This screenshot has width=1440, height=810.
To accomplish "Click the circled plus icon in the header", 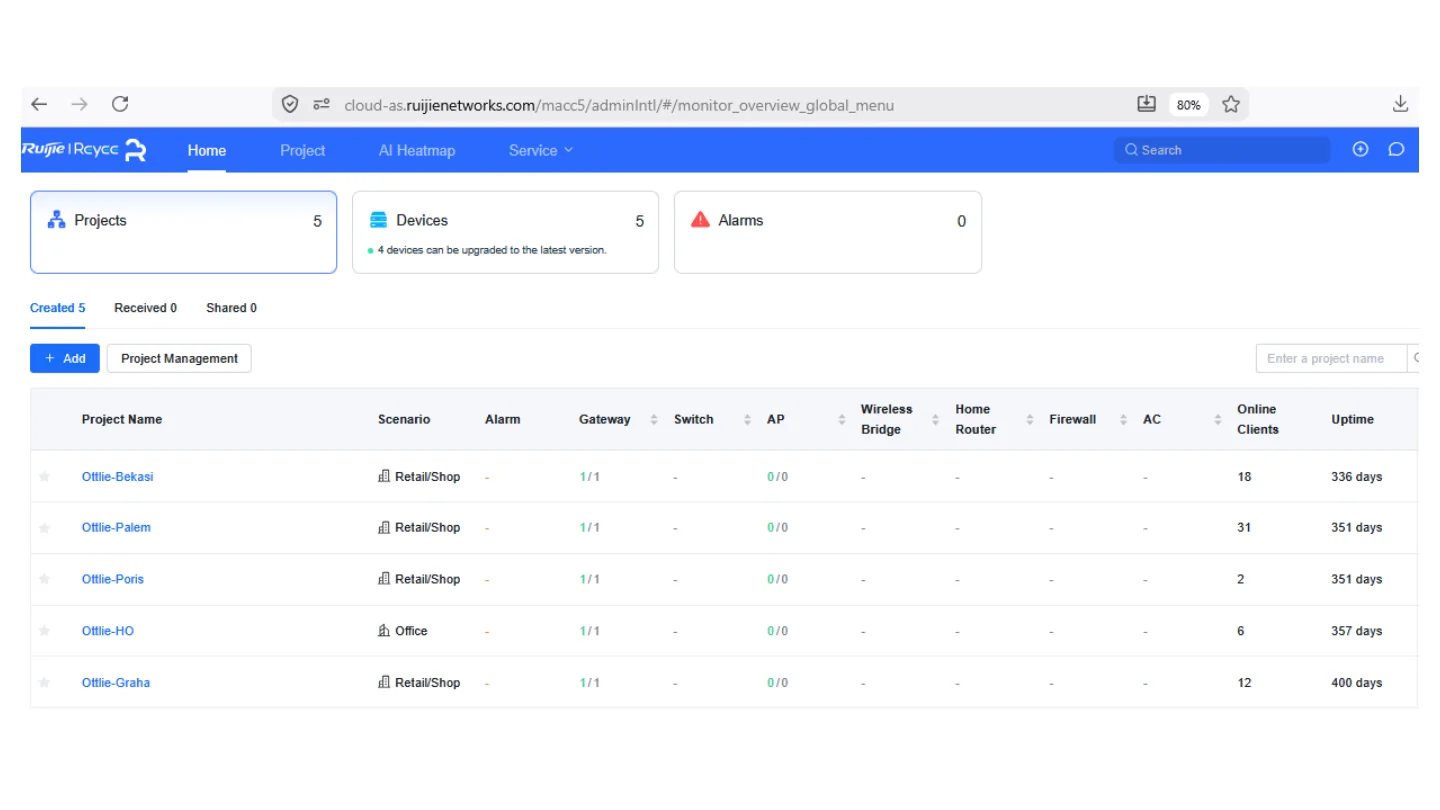I will tap(1360, 150).
